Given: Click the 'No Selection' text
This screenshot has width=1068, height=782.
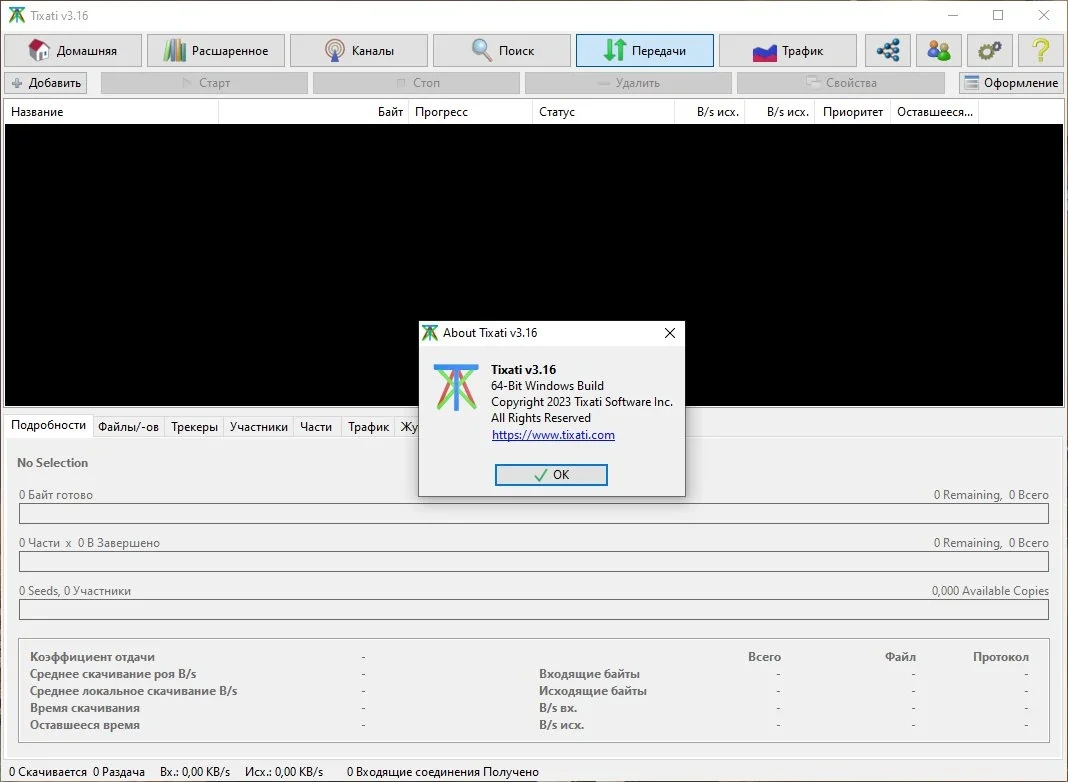Looking at the screenshot, I should coord(52,463).
